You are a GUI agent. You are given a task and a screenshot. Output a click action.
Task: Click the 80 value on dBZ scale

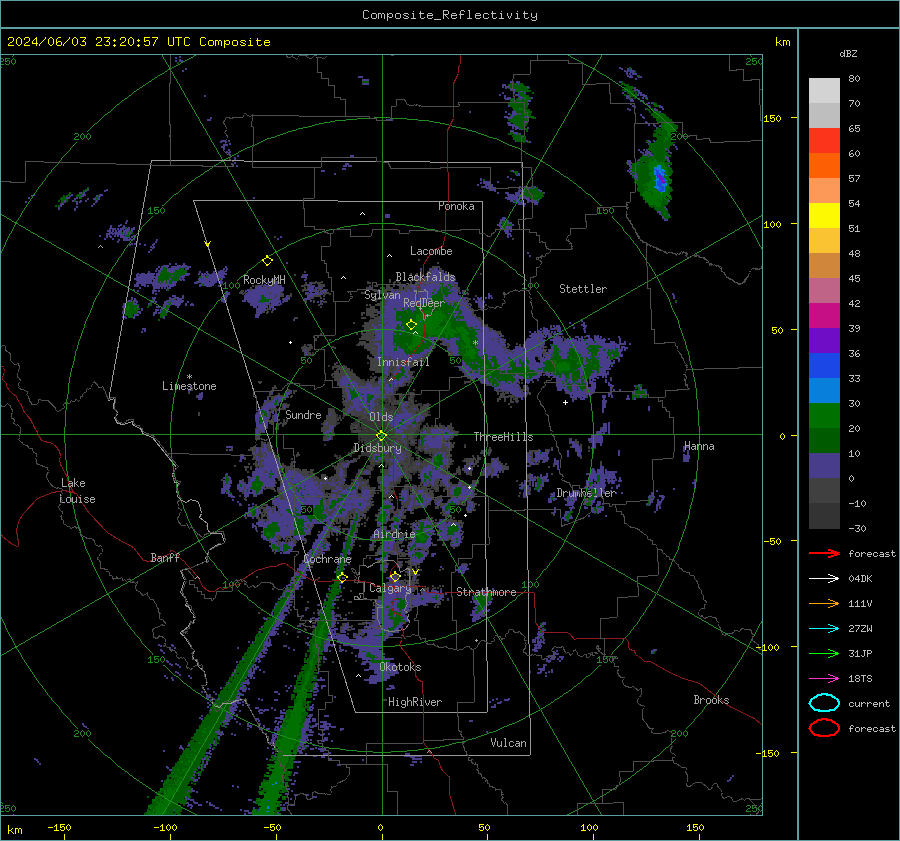click(x=854, y=79)
